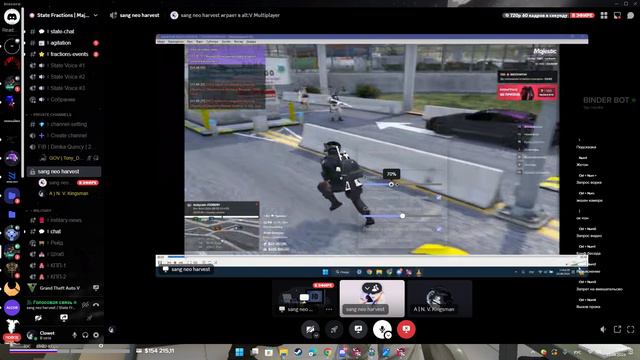This screenshot has width=640, height=360.
Task: Open Discord home direct messages
Action: pyautogui.click(x=12, y=17)
